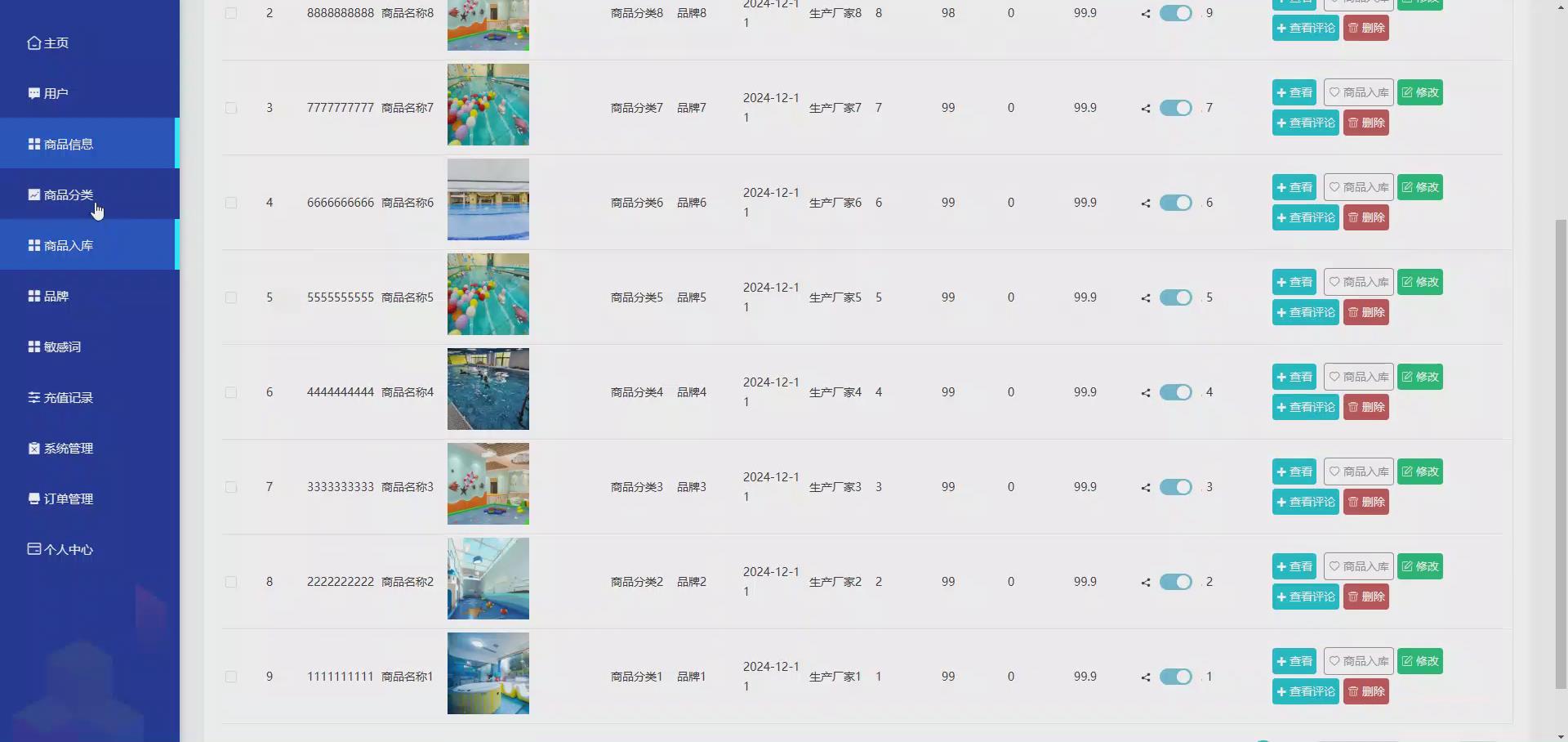Click 修改 to edit 商品名称6
This screenshot has height=742, width=1568.
click(1420, 187)
